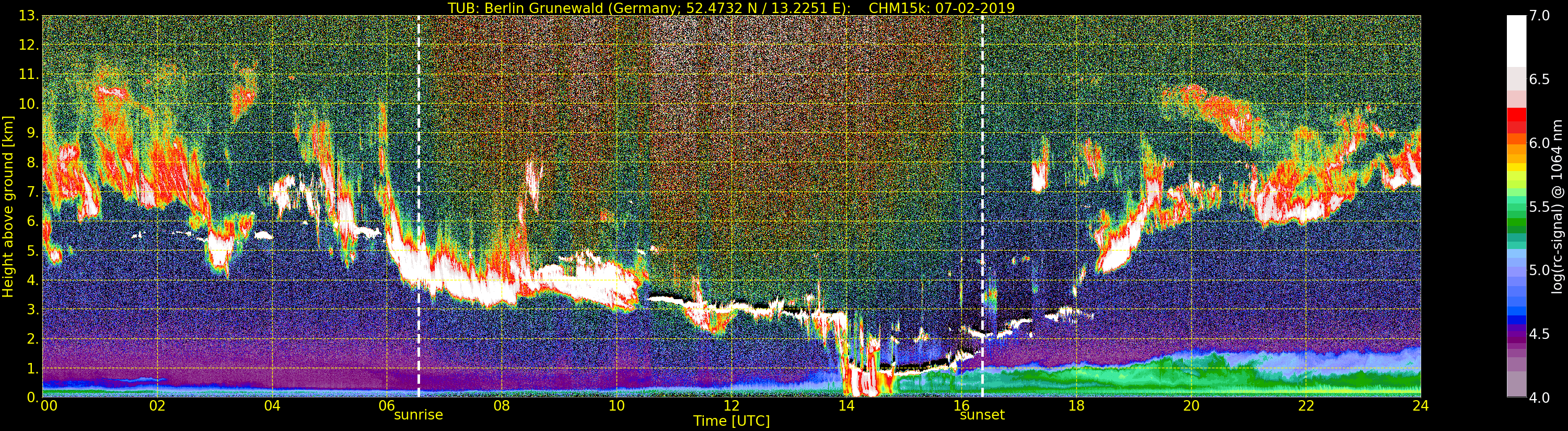Click the time axis tick '22'
The image size is (1568, 431).
(1306, 405)
